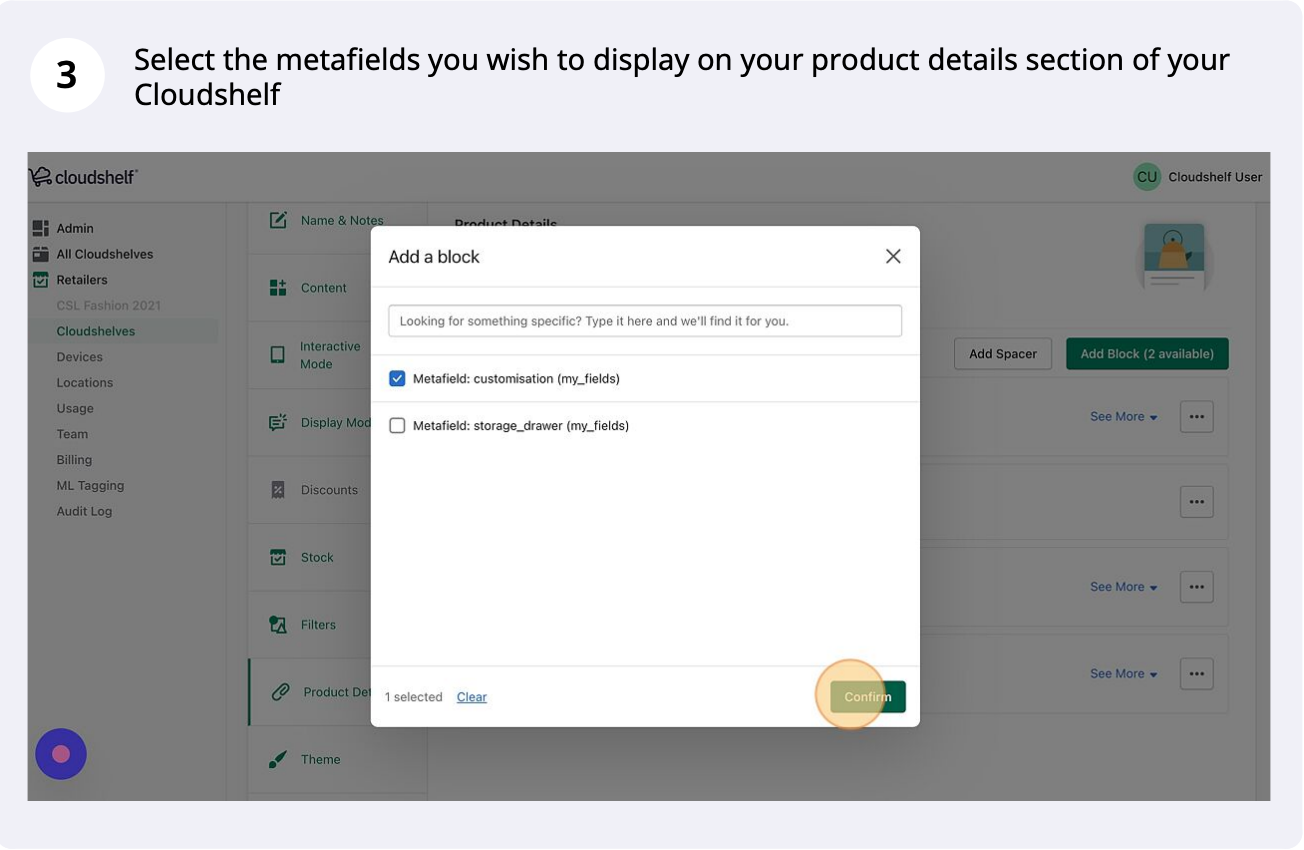Viewport: 1304px width, 850px height.
Task: Expand the last See More dropdown
Action: click(x=1124, y=674)
